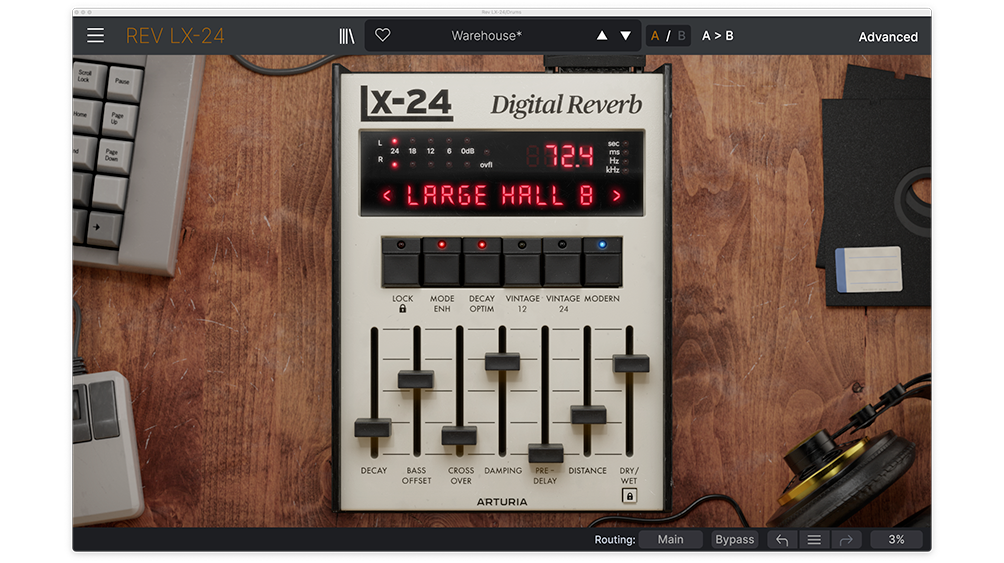Go to the next reverb algorithm arrow
Viewport: 1004px width, 563px height.
(616, 195)
